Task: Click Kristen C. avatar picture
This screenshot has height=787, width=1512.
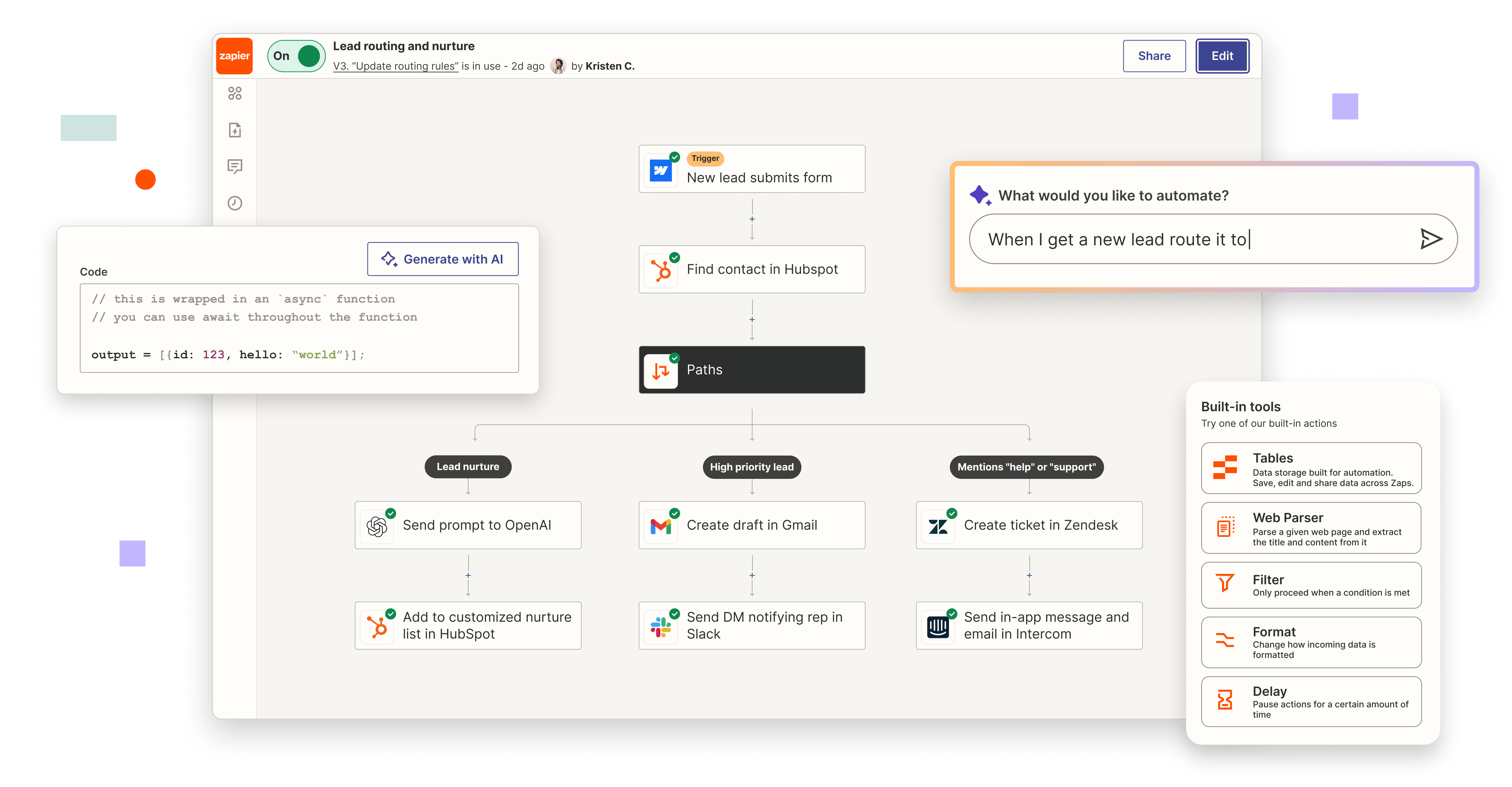Action: point(558,66)
